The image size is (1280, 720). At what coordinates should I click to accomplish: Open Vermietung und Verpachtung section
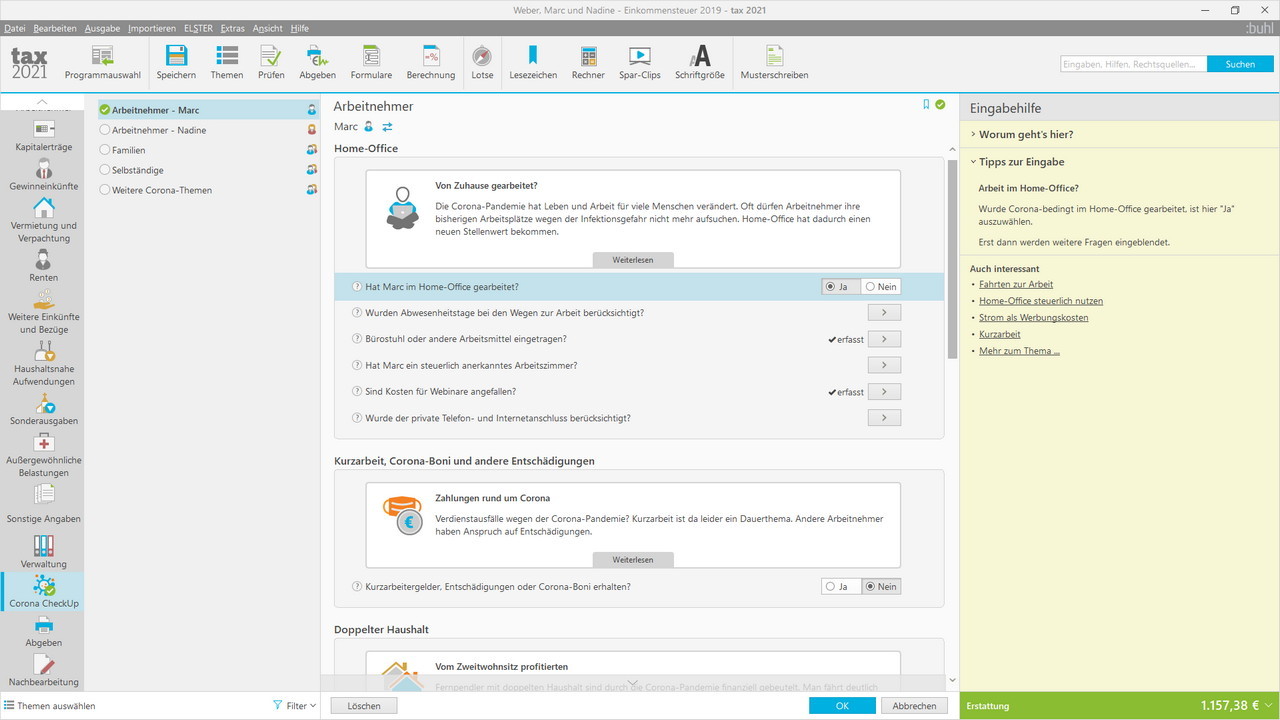pos(44,220)
